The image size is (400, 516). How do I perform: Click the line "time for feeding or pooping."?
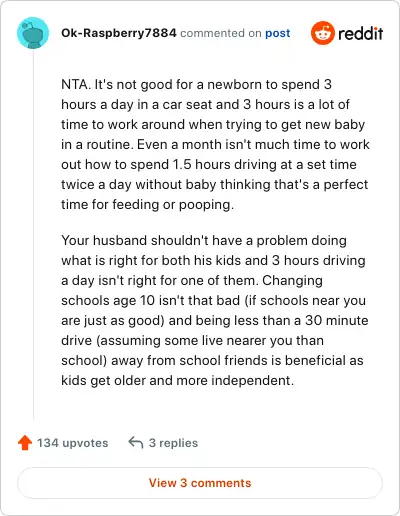point(147,204)
